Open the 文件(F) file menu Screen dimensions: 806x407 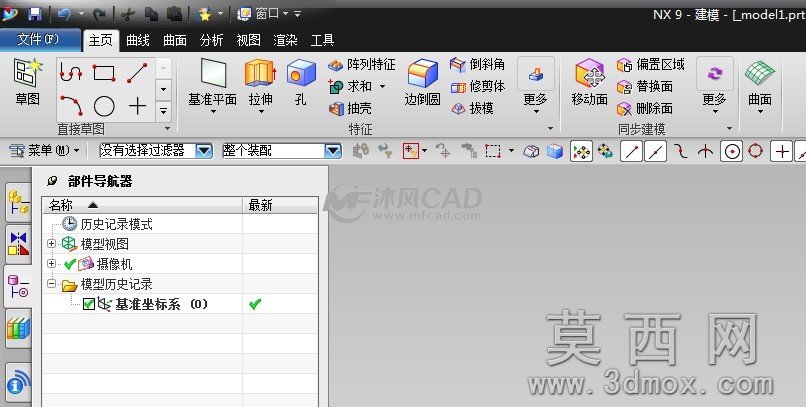pos(40,39)
